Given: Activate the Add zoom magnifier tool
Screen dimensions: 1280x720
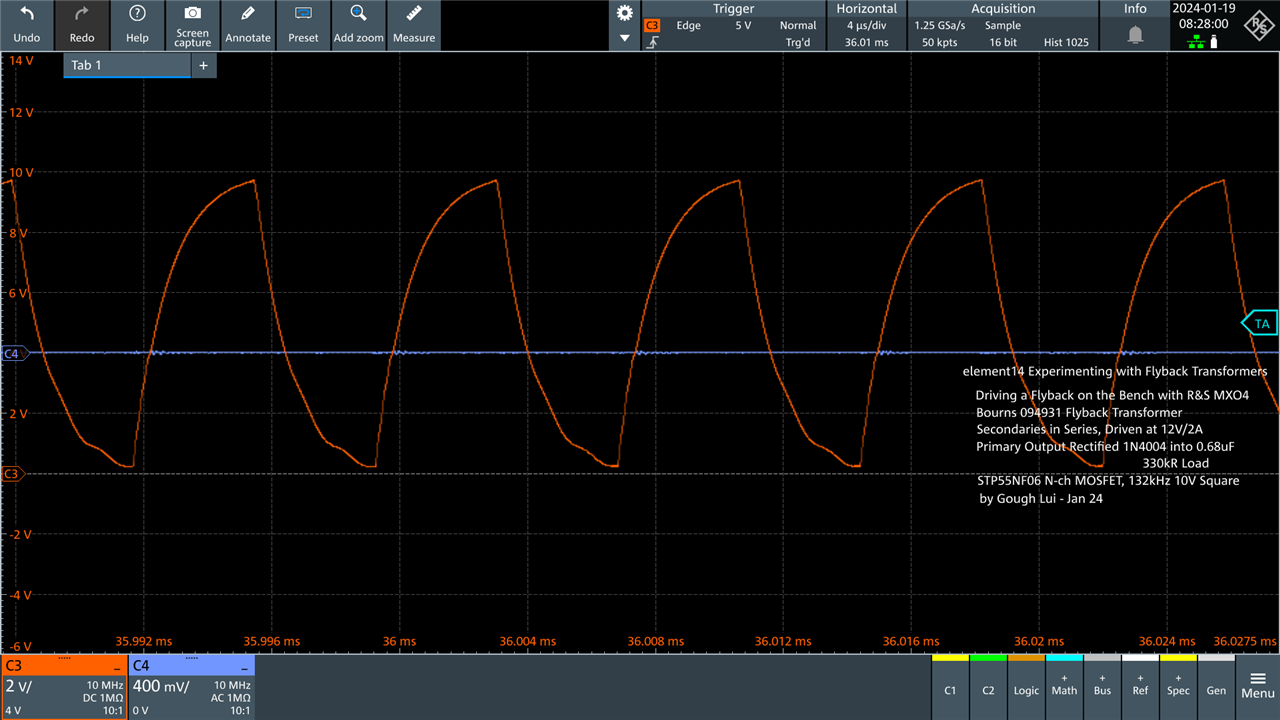Looking at the screenshot, I should tap(358, 25).
